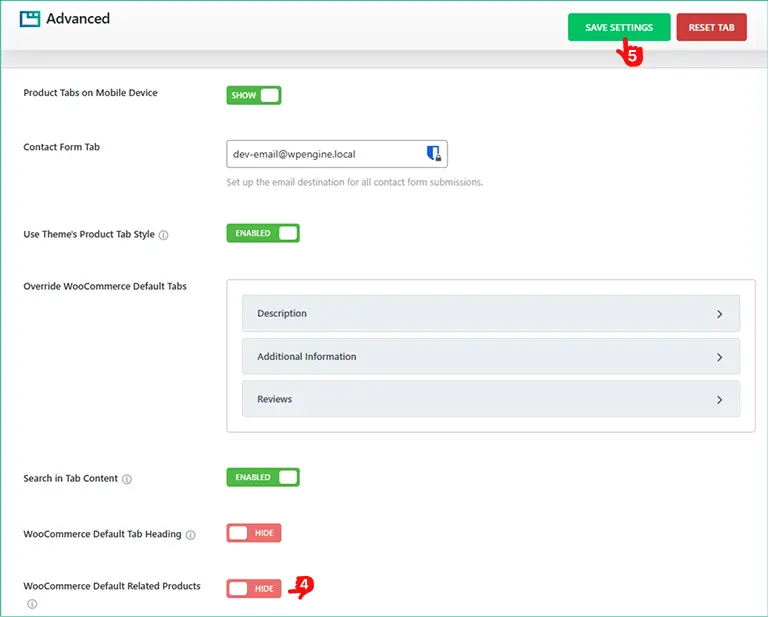
Task: Expand the Reviews row chevron
Action: 719,400
